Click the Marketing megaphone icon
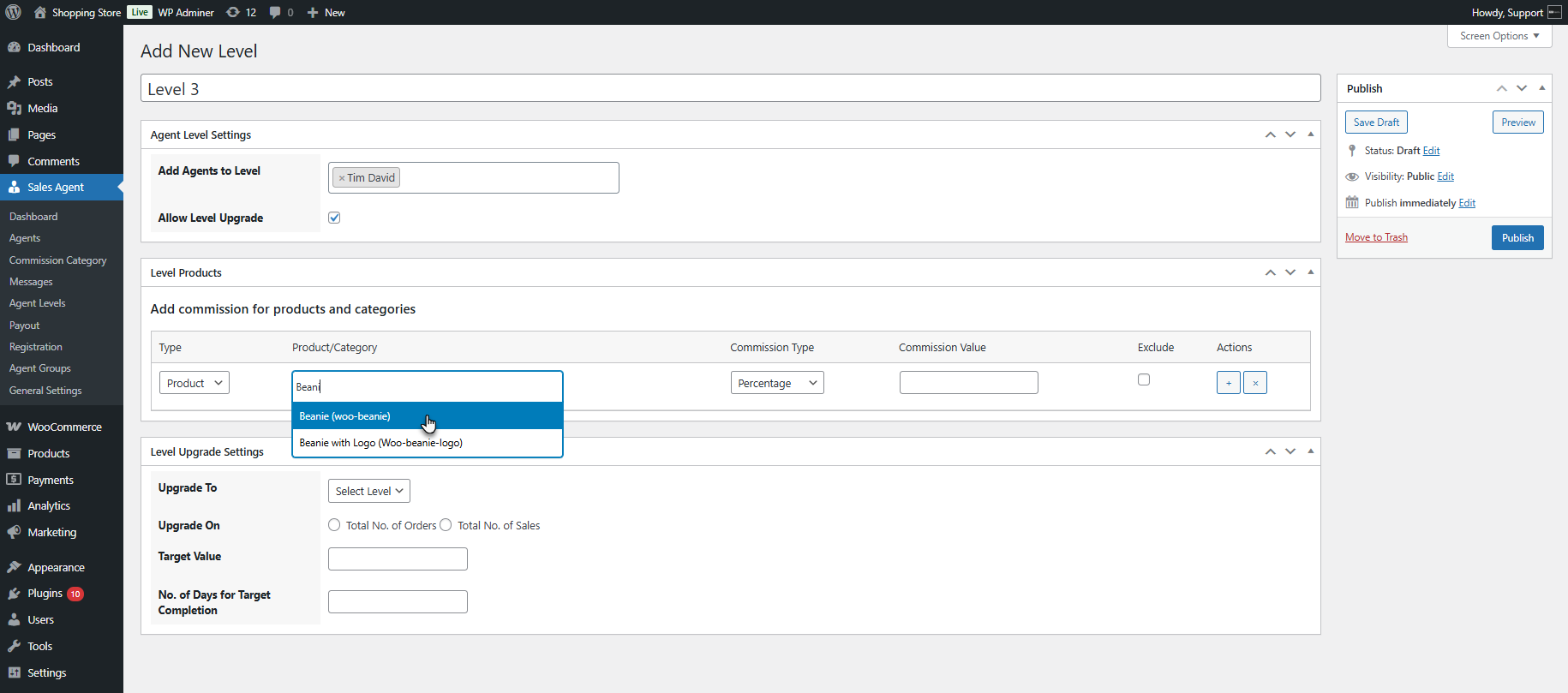Image resolution: width=1568 pixels, height=693 pixels. pyautogui.click(x=14, y=532)
